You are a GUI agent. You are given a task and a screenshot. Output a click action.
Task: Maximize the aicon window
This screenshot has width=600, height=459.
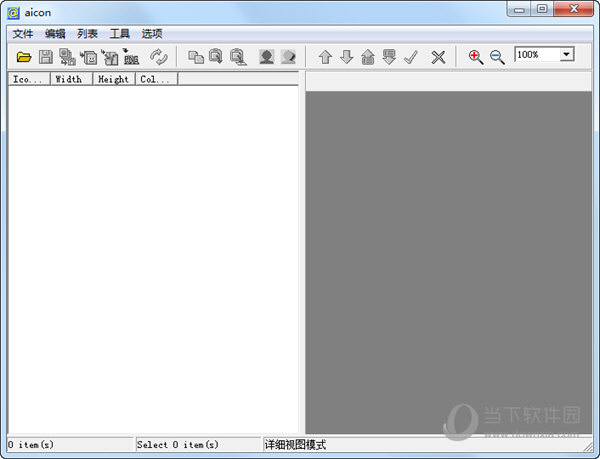pos(542,9)
